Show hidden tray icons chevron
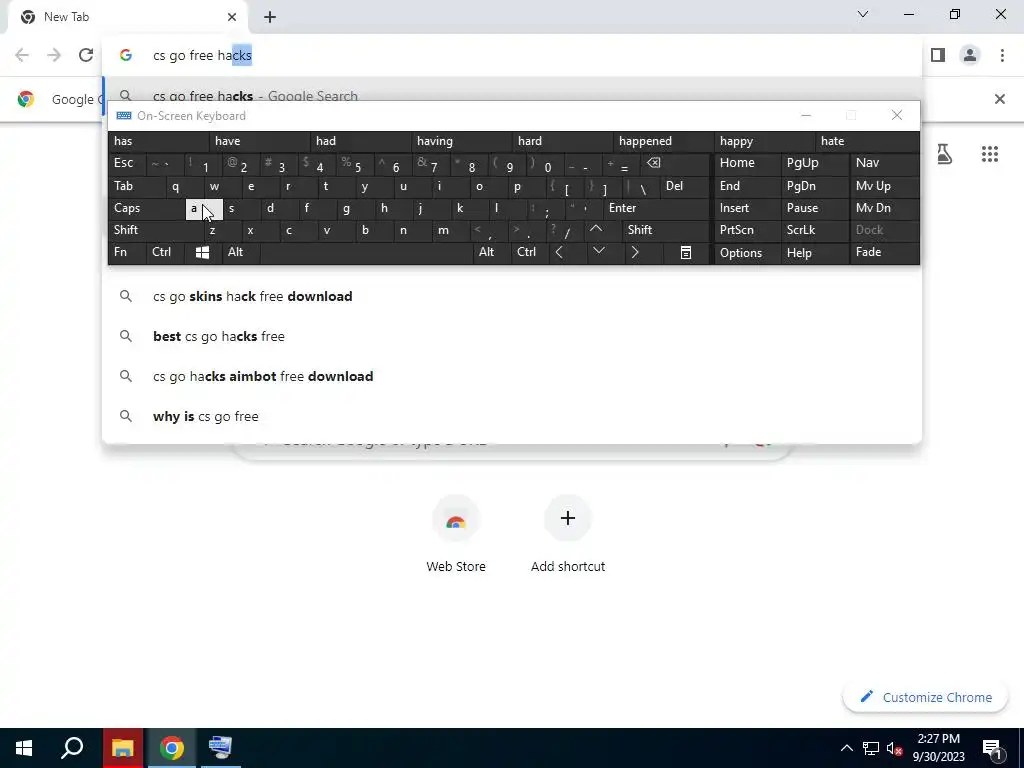The image size is (1024, 768). point(846,748)
